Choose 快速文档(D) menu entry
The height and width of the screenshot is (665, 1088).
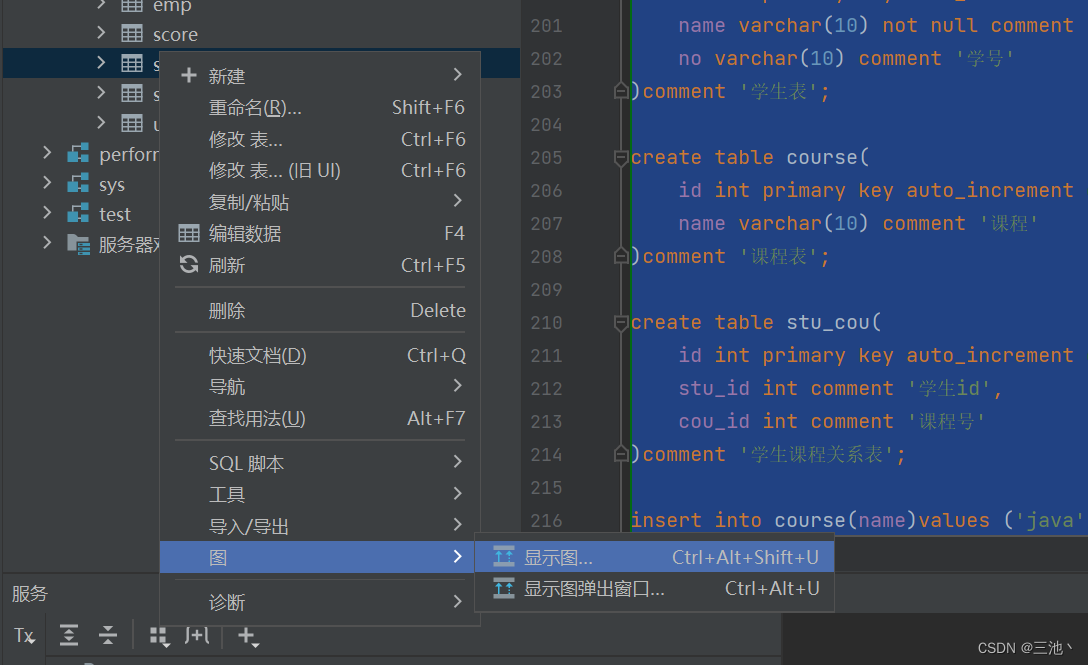click(x=320, y=355)
